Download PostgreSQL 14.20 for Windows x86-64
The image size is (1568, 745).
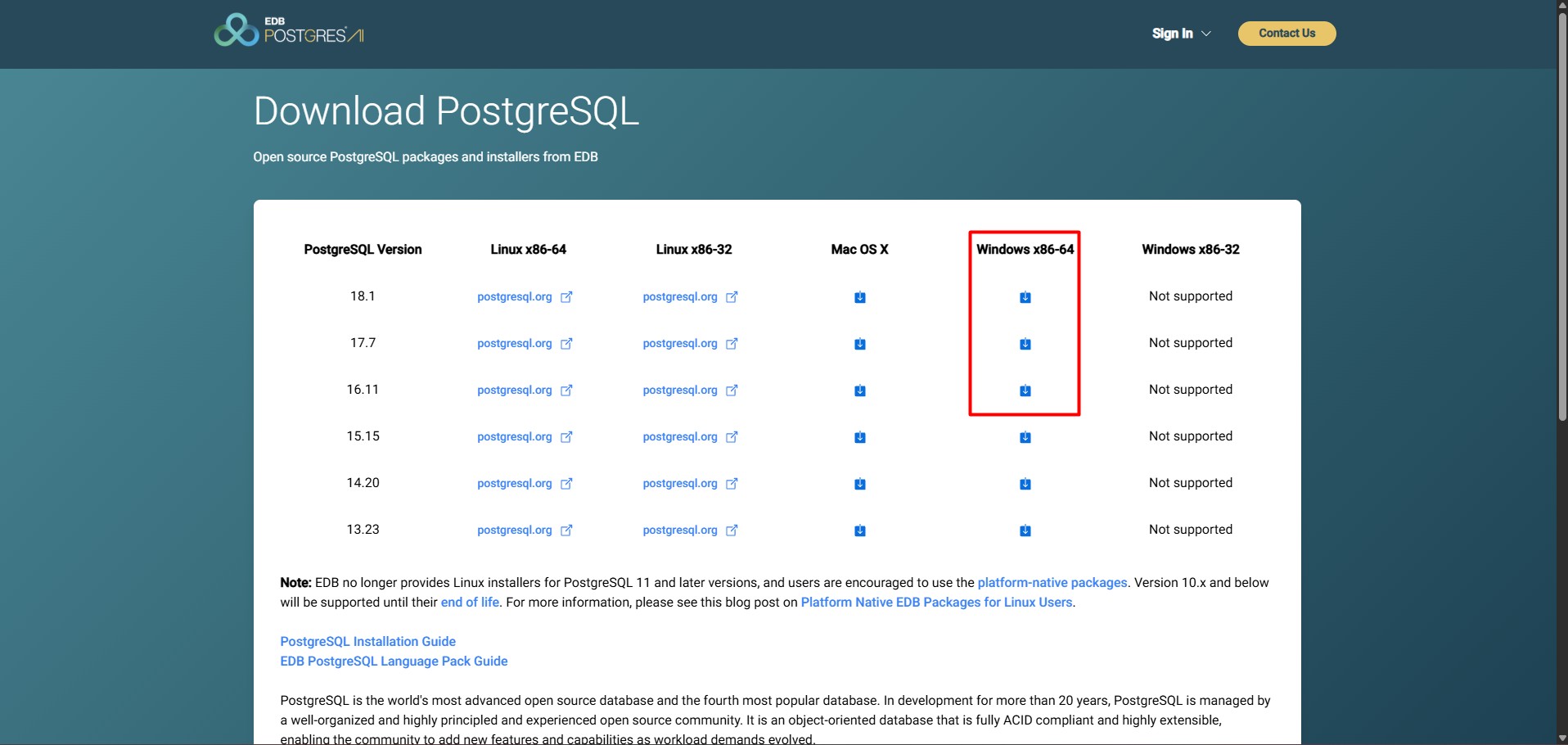(1025, 484)
